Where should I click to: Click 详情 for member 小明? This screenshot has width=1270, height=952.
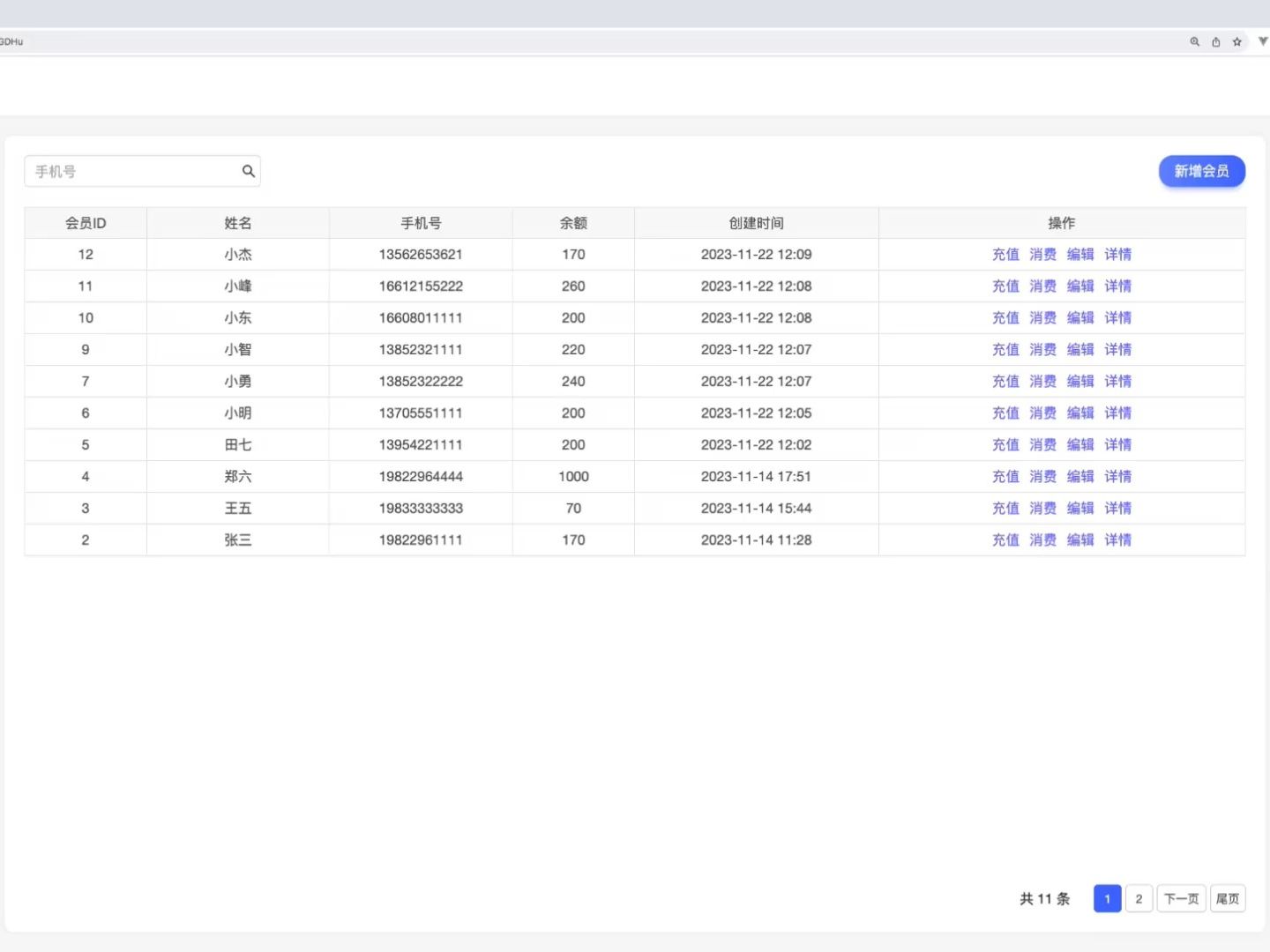[1117, 413]
